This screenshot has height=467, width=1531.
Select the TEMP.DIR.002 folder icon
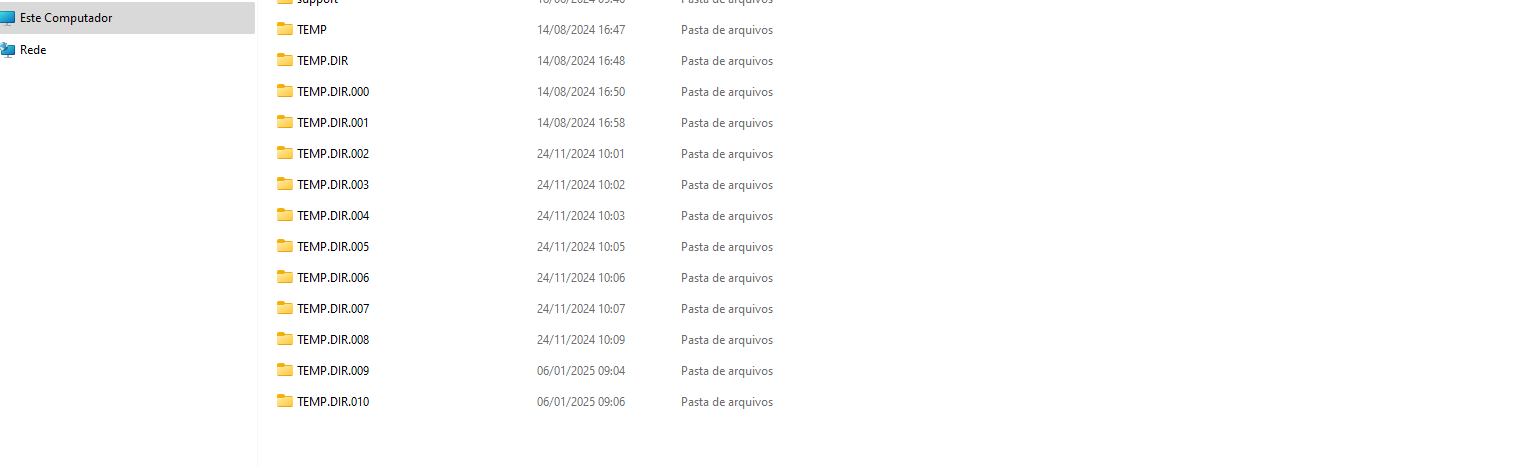[x=285, y=153]
